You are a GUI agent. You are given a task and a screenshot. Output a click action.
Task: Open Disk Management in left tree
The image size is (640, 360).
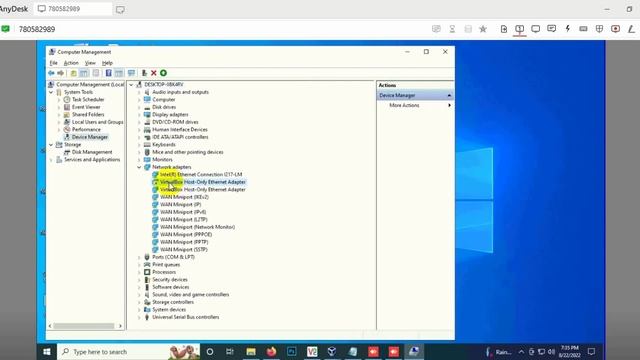(92, 152)
